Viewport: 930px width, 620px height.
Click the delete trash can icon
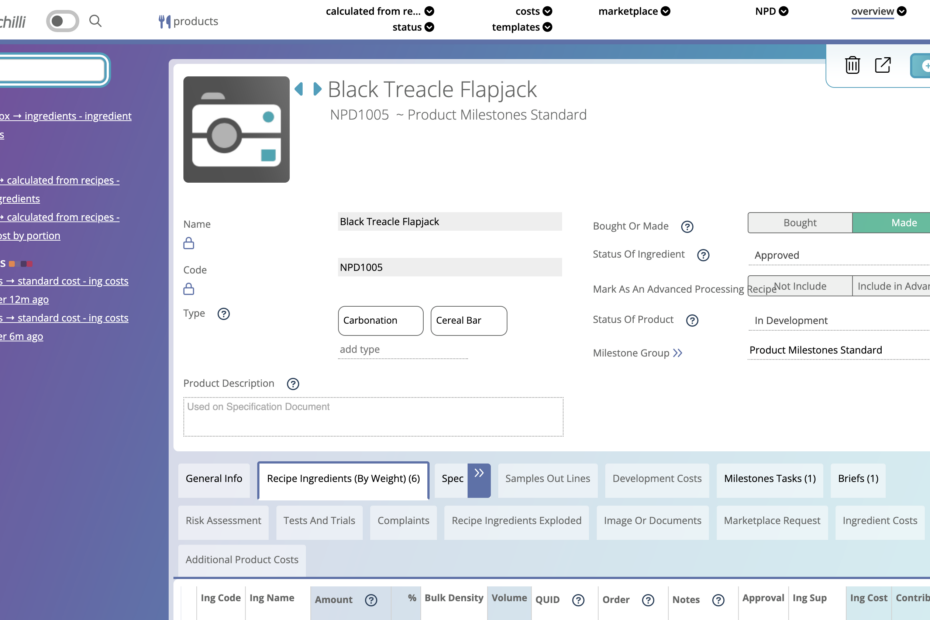[x=852, y=65]
